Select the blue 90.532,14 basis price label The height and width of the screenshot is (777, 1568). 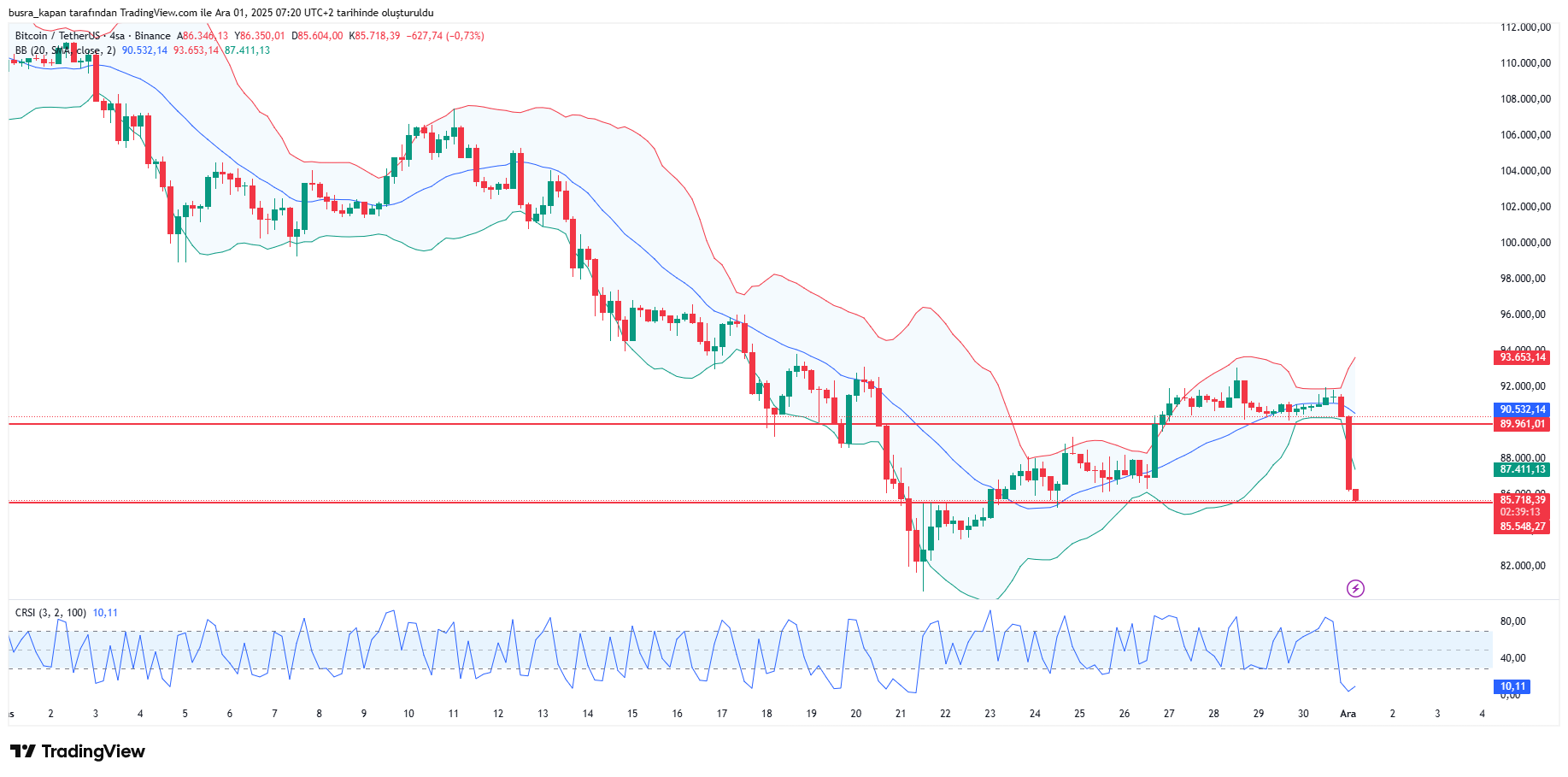(x=1523, y=409)
